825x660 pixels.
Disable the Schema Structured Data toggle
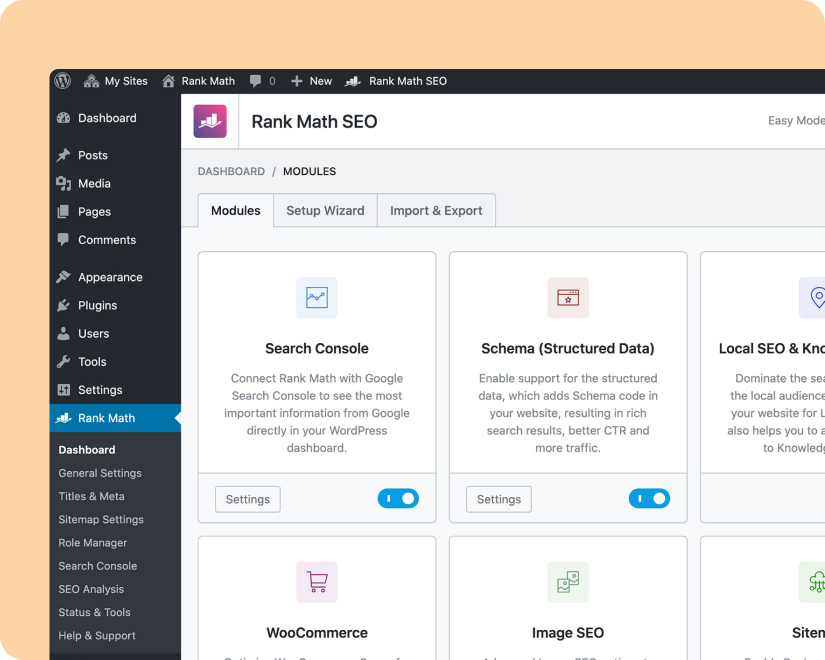649,498
